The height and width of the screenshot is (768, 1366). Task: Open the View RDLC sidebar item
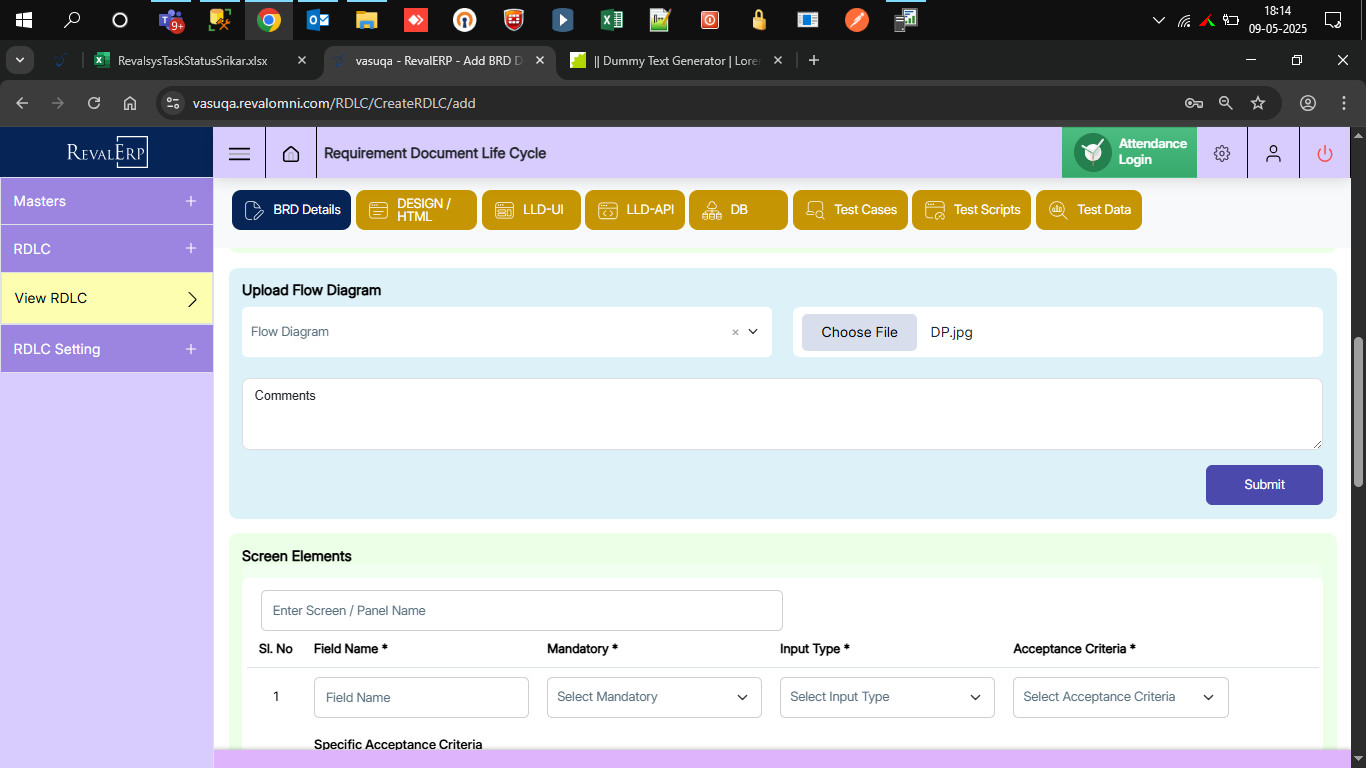106,298
